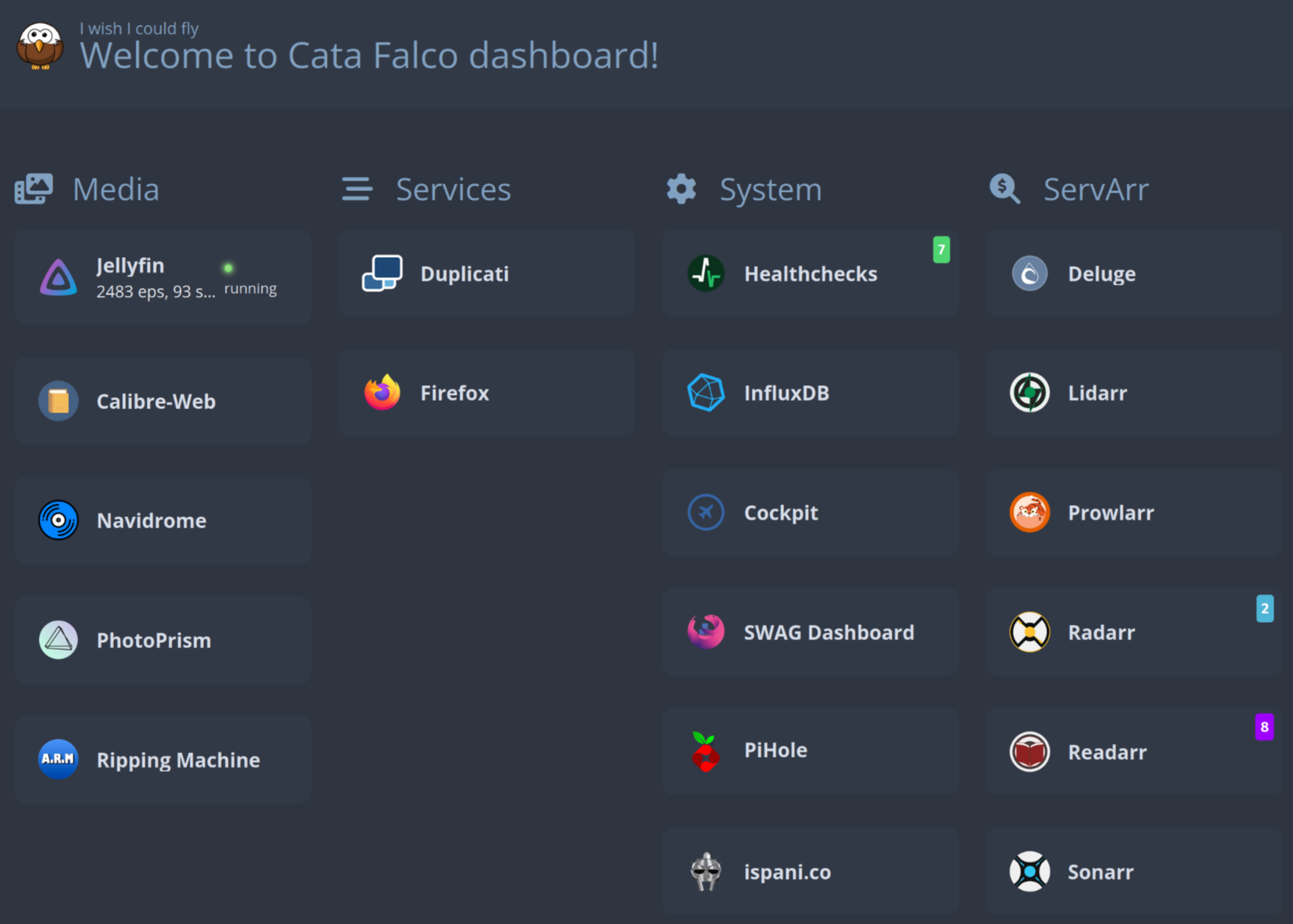Image resolution: width=1293 pixels, height=924 pixels.
Task: Open the Cockpit link
Action: pyautogui.click(x=810, y=513)
